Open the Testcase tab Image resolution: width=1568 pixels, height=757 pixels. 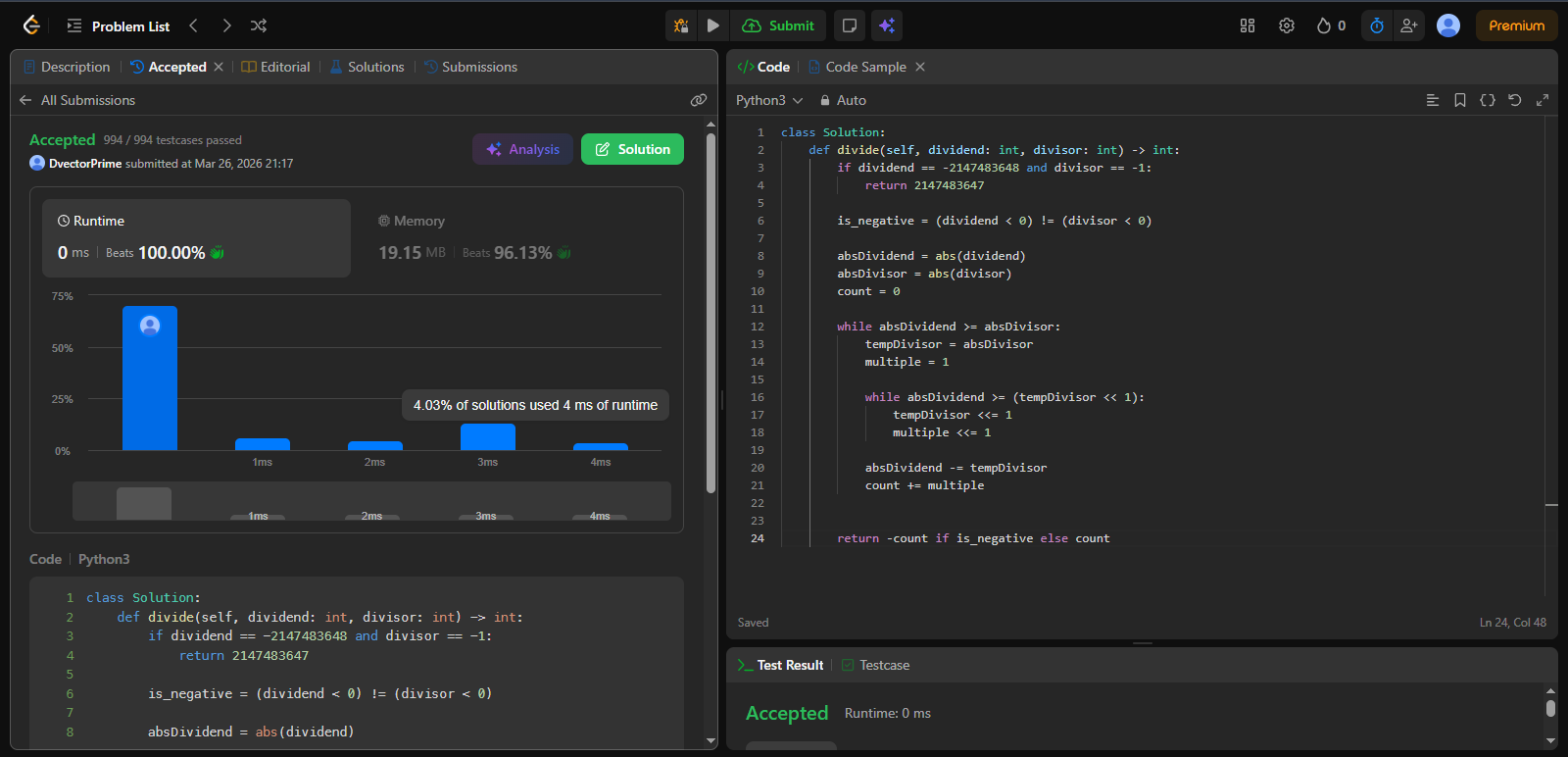click(x=876, y=665)
